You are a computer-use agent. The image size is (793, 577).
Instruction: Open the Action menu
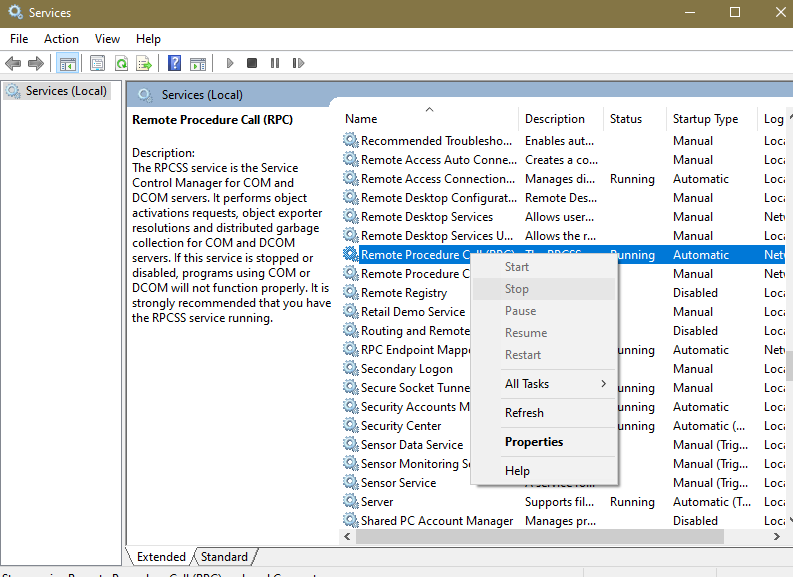[x=61, y=39]
